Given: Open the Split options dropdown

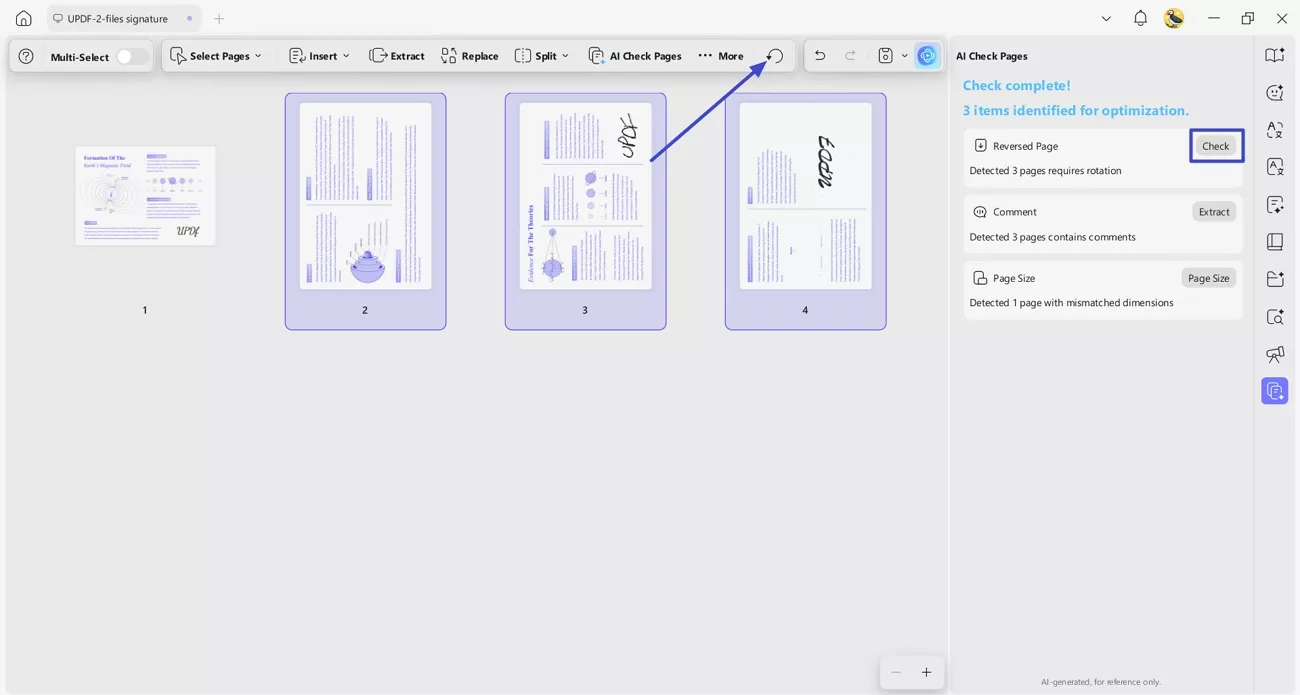Looking at the screenshot, I should click(x=541, y=55).
